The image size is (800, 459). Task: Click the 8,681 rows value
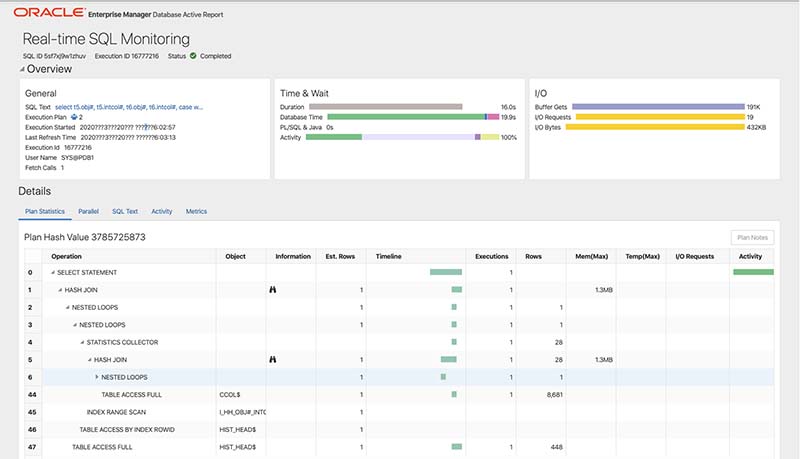[x=555, y=395]
